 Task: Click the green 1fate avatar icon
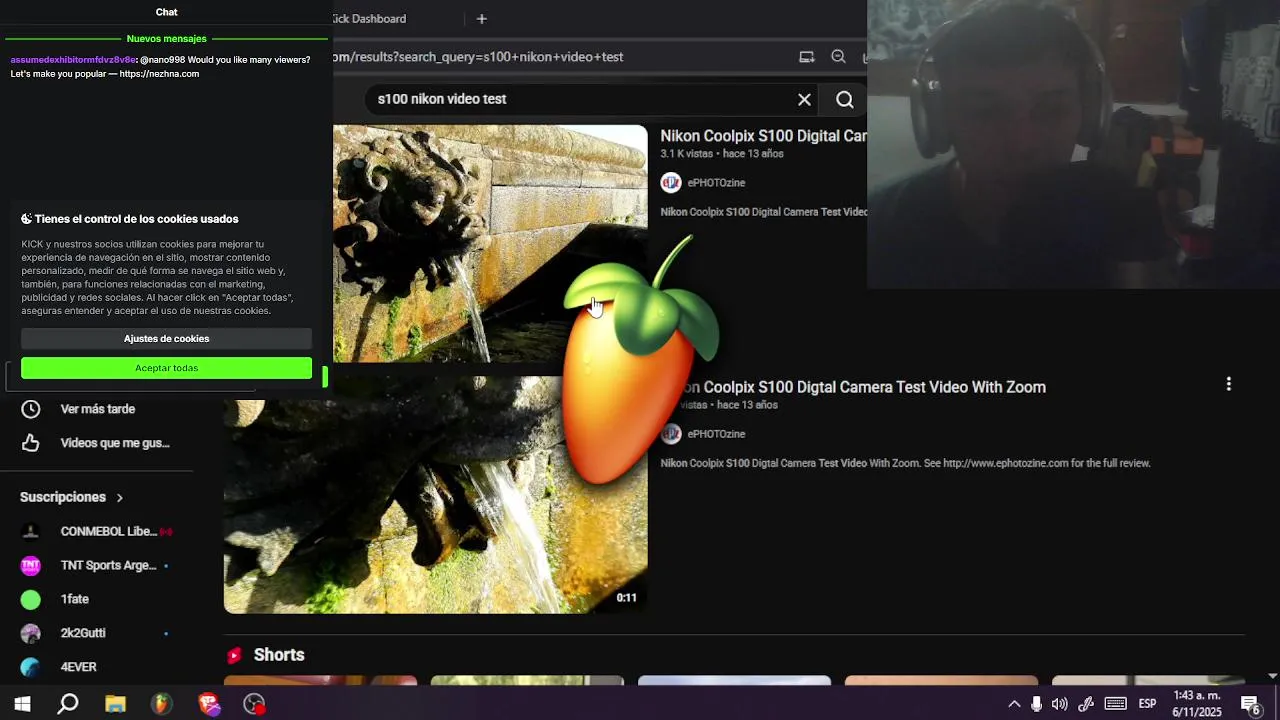click(31, 599)
